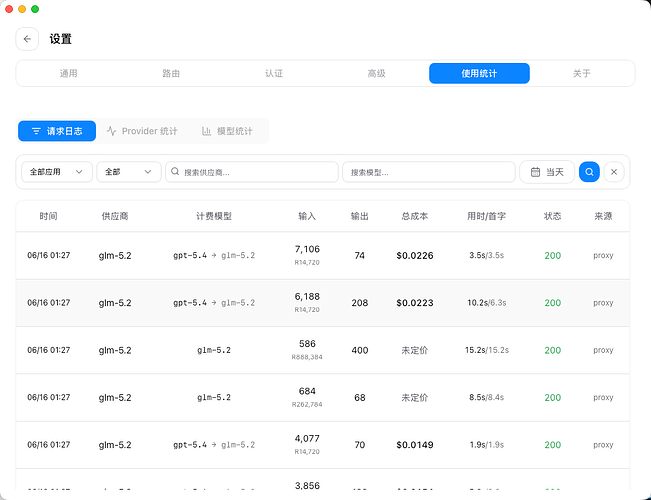Screen dimensions: 651x500
Task: Click the blue search magnifier button
Action: click(x=589, y=172)
